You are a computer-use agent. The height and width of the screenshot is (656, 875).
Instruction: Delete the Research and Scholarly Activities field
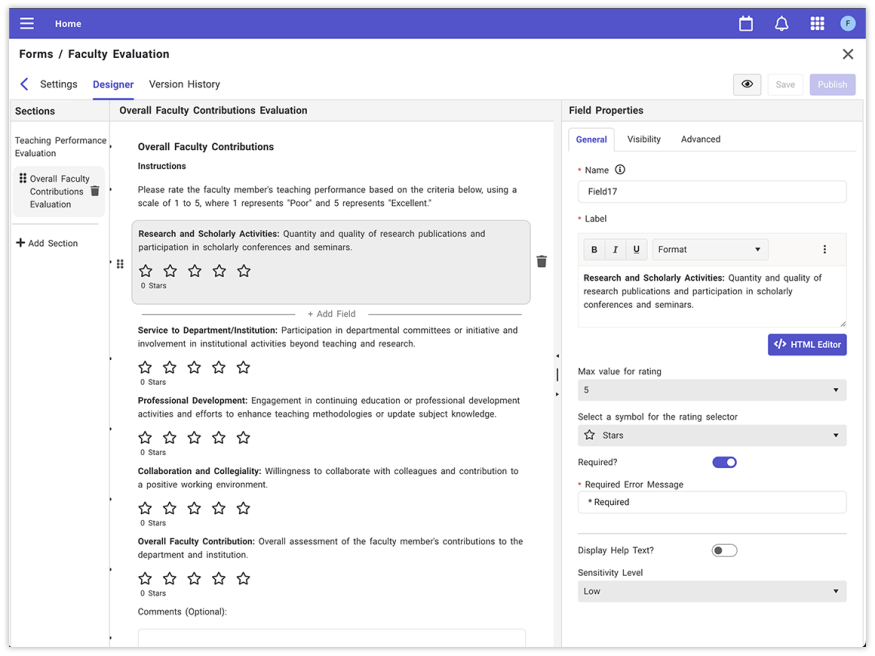point(541,260)
